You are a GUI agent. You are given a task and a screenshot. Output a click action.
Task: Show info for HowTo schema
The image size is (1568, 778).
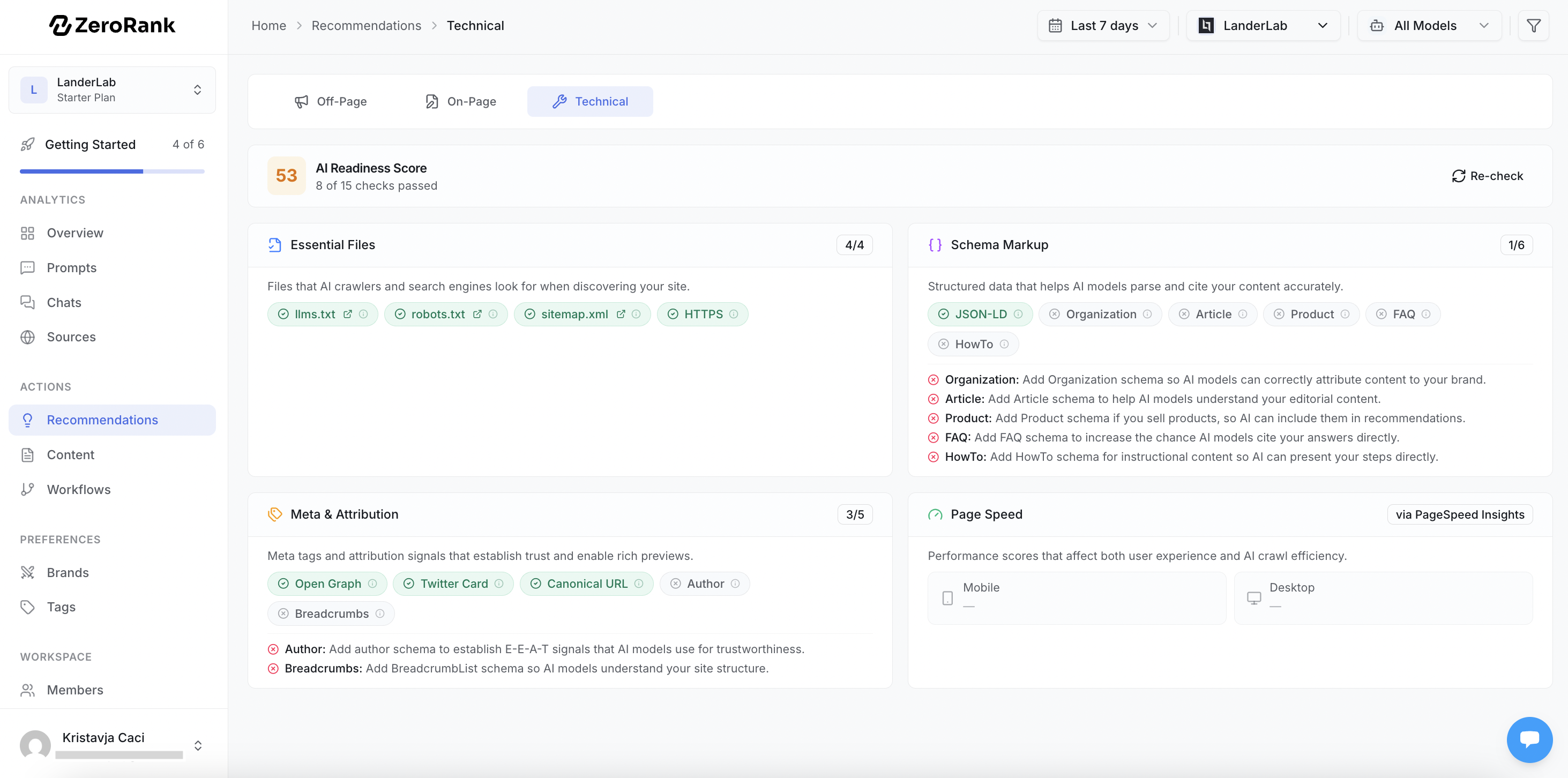coord(1004,344)
